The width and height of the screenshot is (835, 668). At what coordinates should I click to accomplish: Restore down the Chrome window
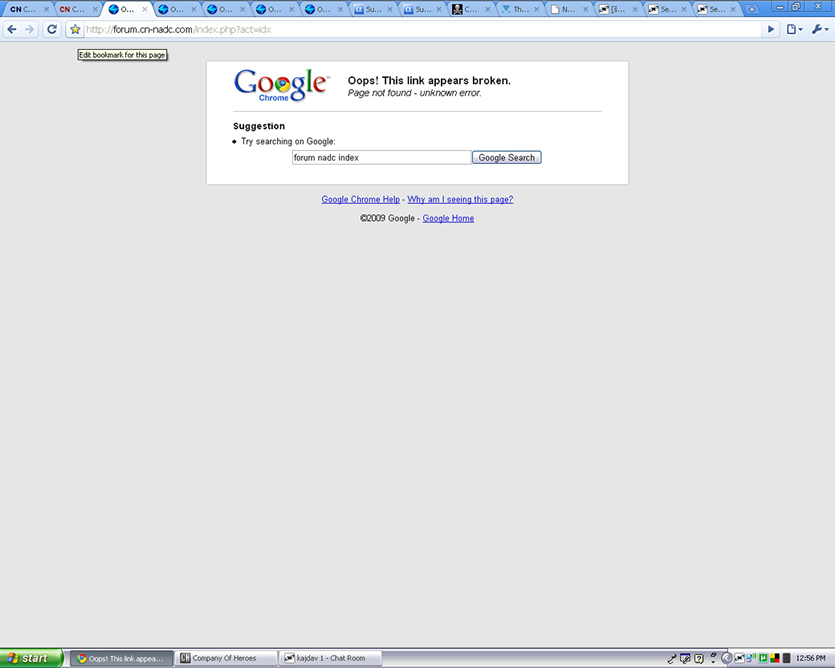(796, 7)
